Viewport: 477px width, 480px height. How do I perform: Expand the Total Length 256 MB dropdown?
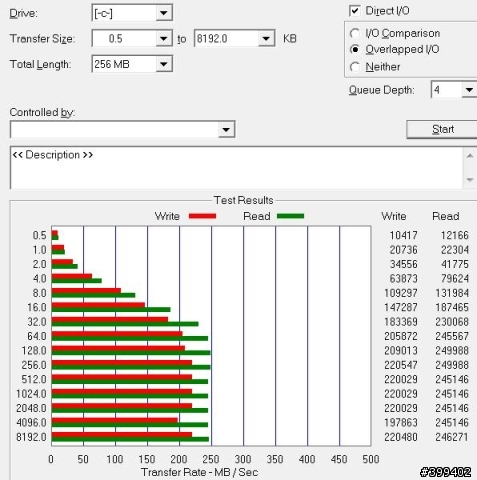pos(164,64)
